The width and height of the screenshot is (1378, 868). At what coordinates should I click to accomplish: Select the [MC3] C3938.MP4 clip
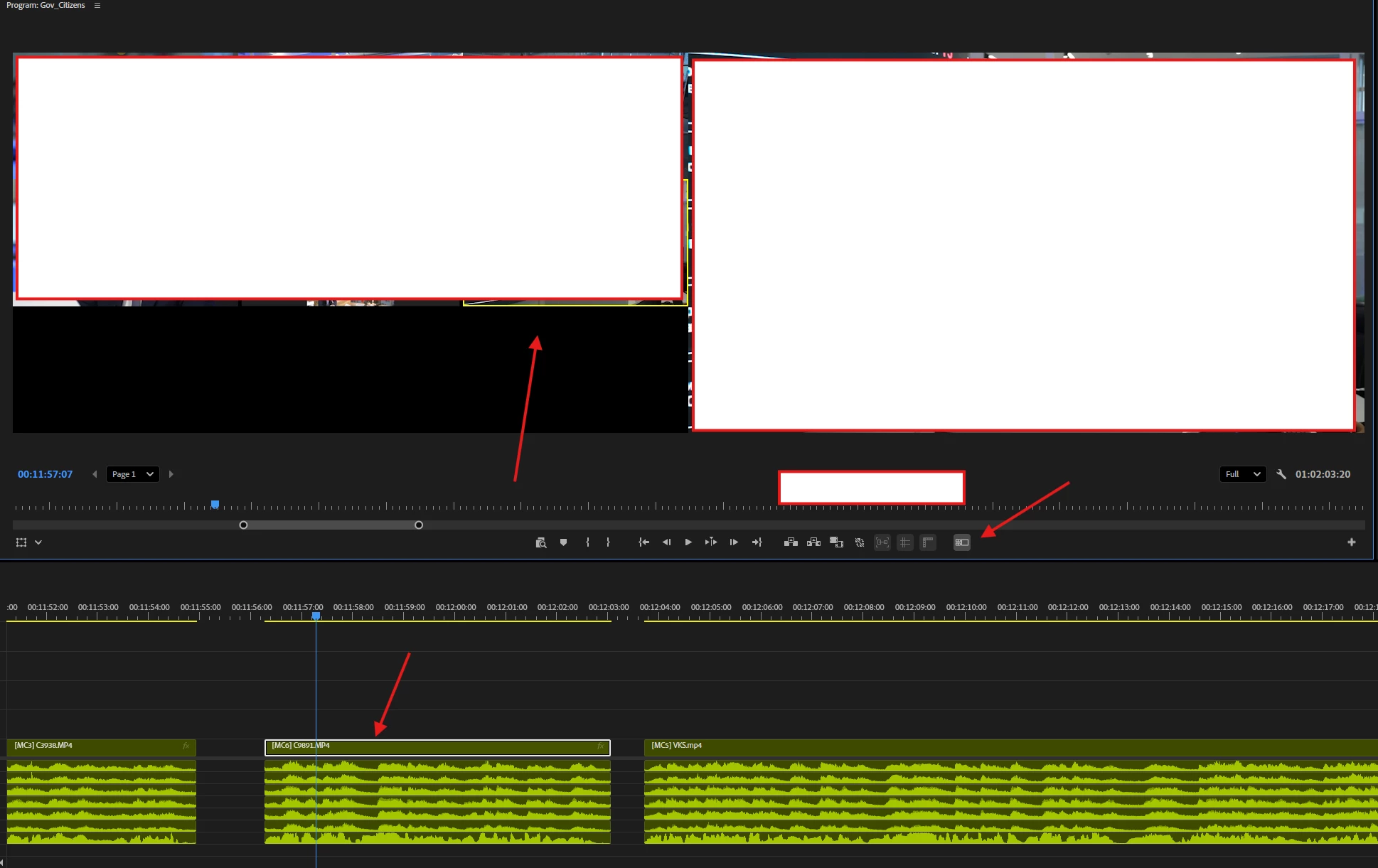(101, 746)
